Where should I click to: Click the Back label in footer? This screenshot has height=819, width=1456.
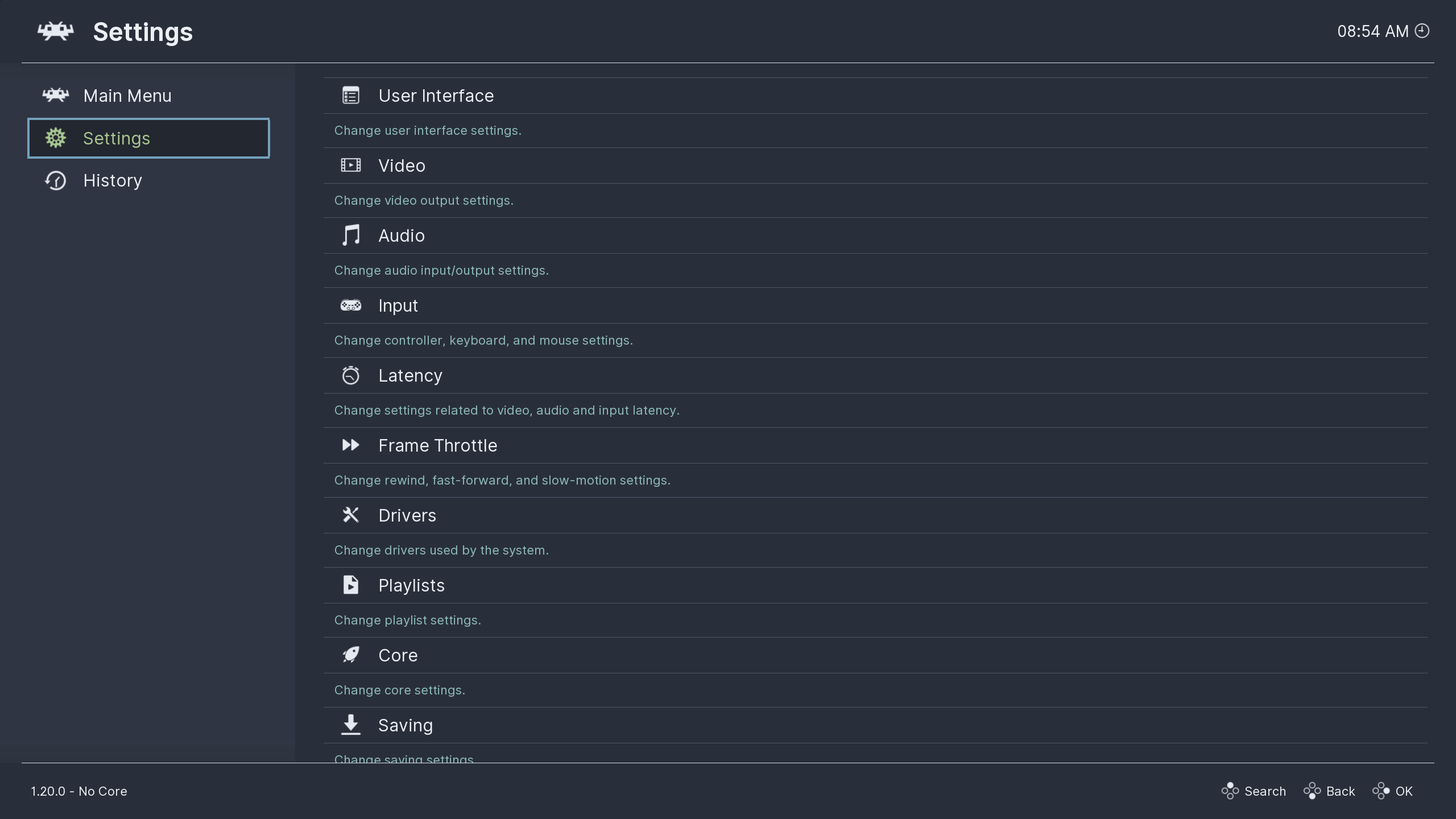[1341, 791]
